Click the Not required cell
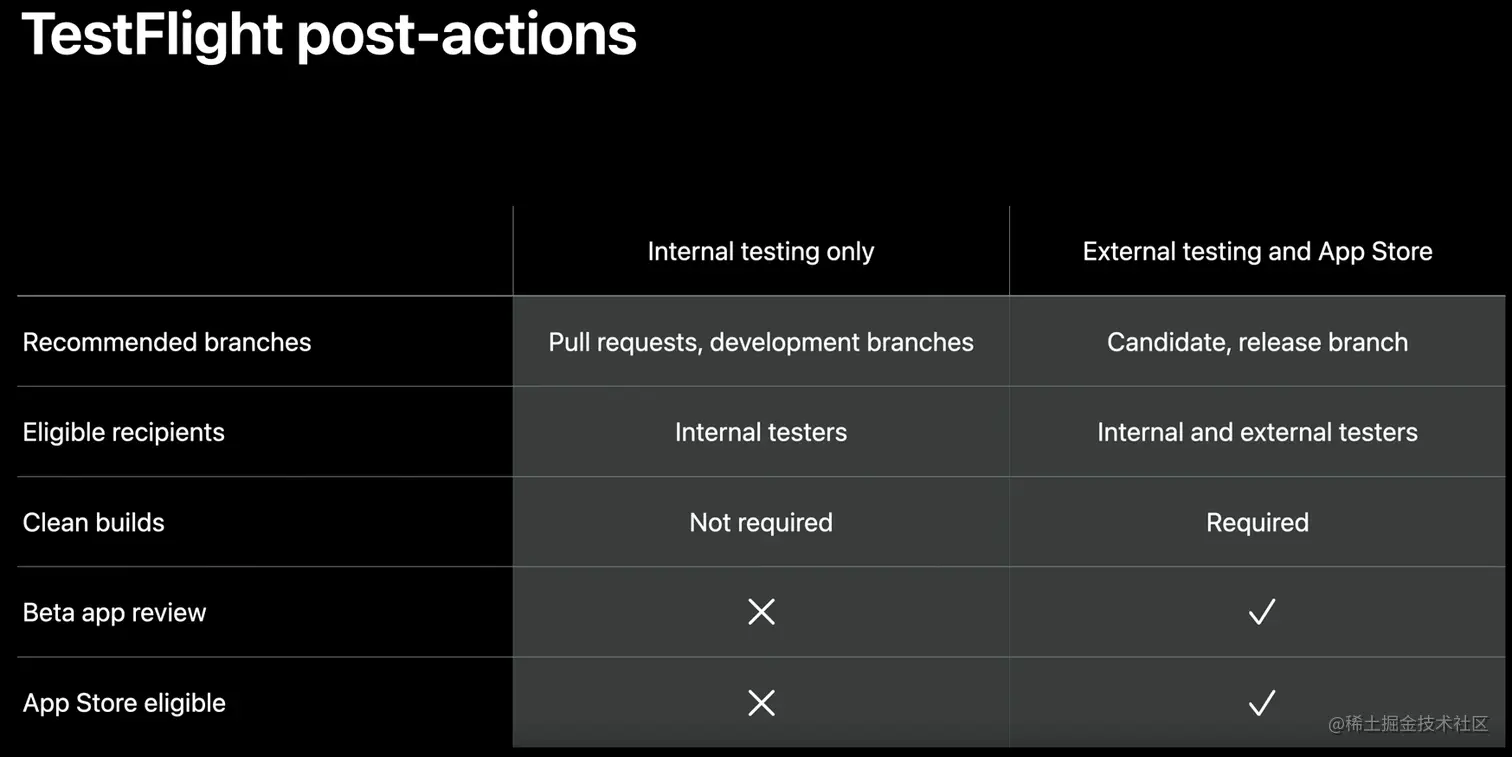Screen dimensions: 1512x757 pyautogui.click(x=761, y=522)
